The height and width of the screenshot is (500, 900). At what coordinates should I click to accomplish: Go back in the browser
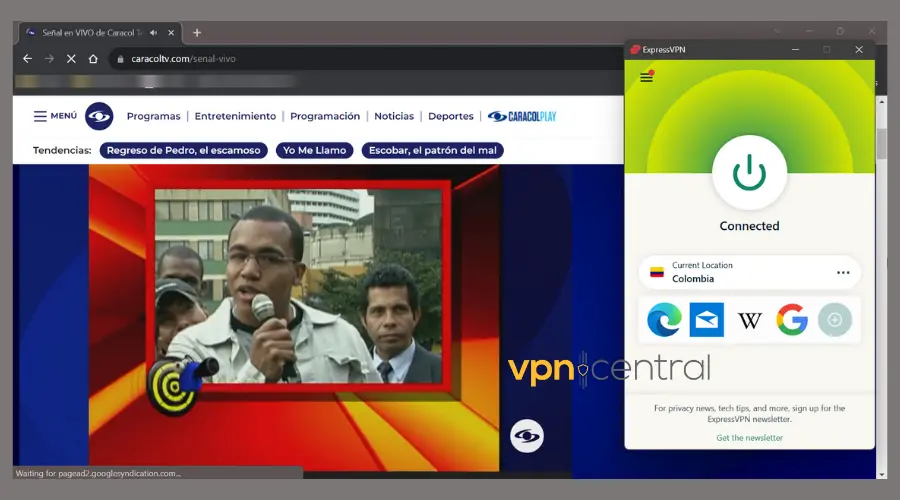pos(27,59)
